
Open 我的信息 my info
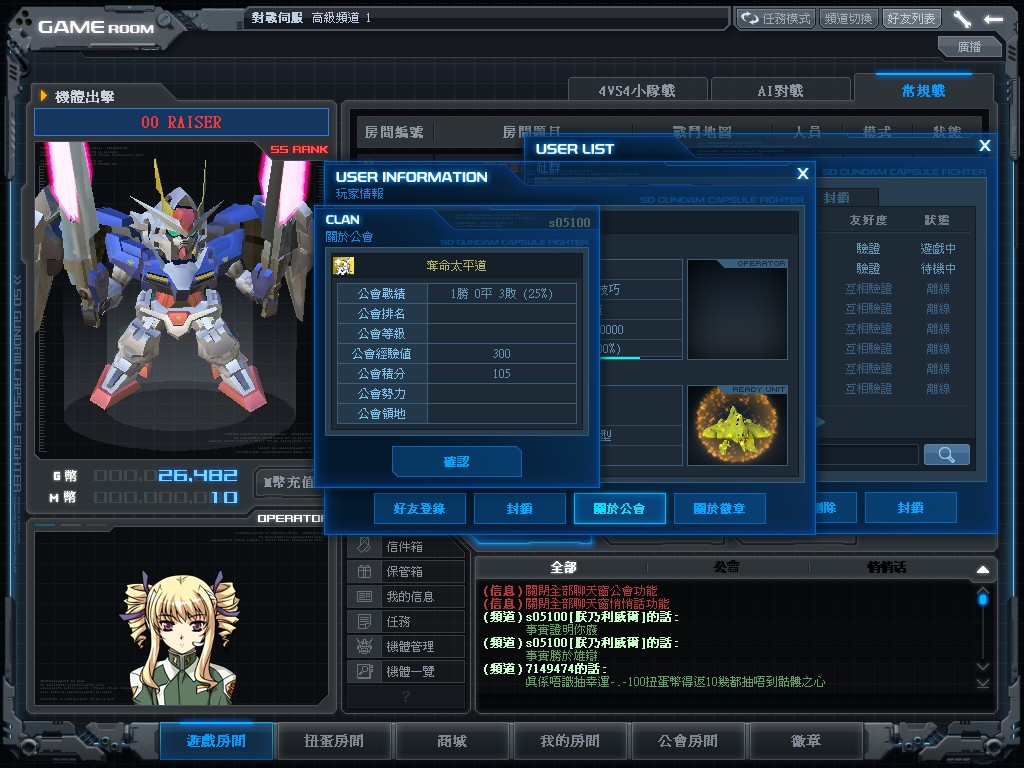tap(406, 596)
